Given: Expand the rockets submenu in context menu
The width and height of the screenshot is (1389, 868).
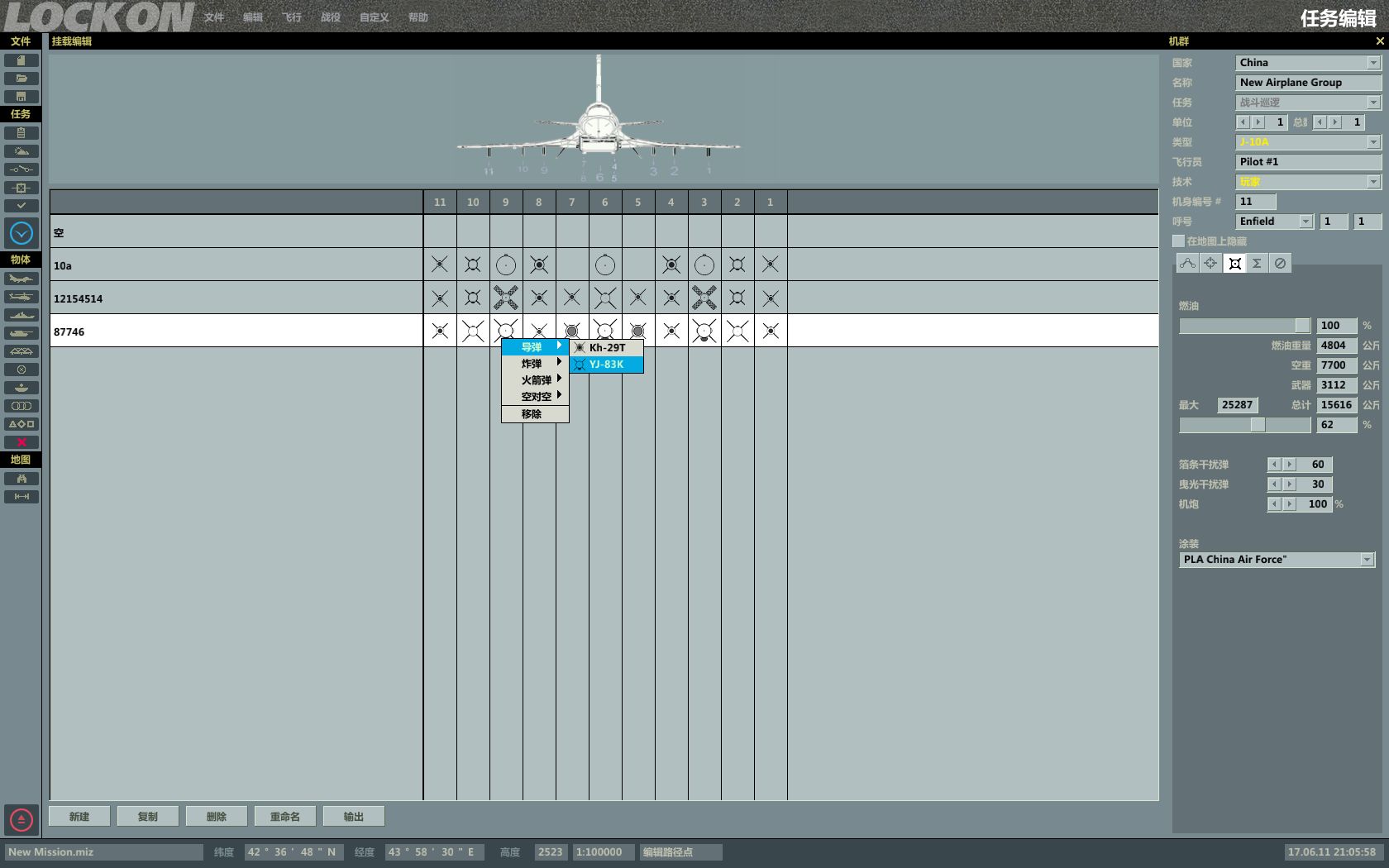Looking at the screenshot, I should click(535, 380).
